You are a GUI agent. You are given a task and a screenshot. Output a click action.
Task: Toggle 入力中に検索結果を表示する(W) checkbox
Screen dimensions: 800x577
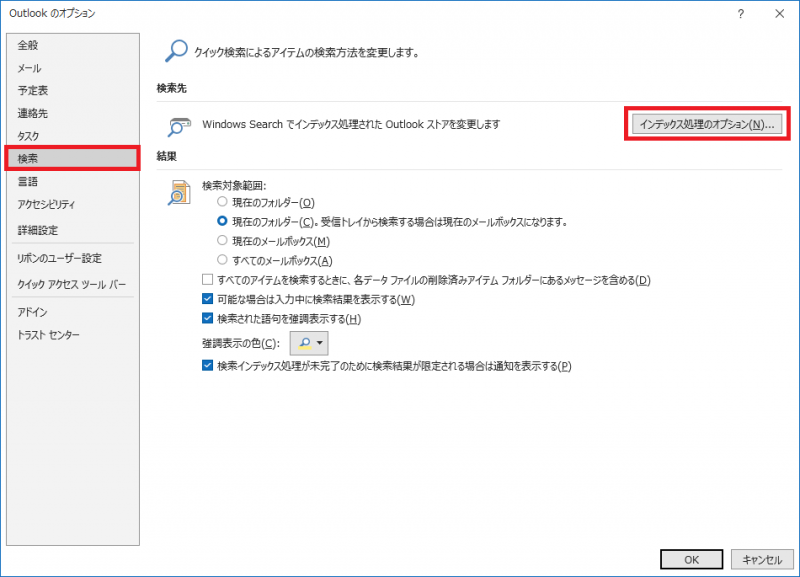(207, 299)
